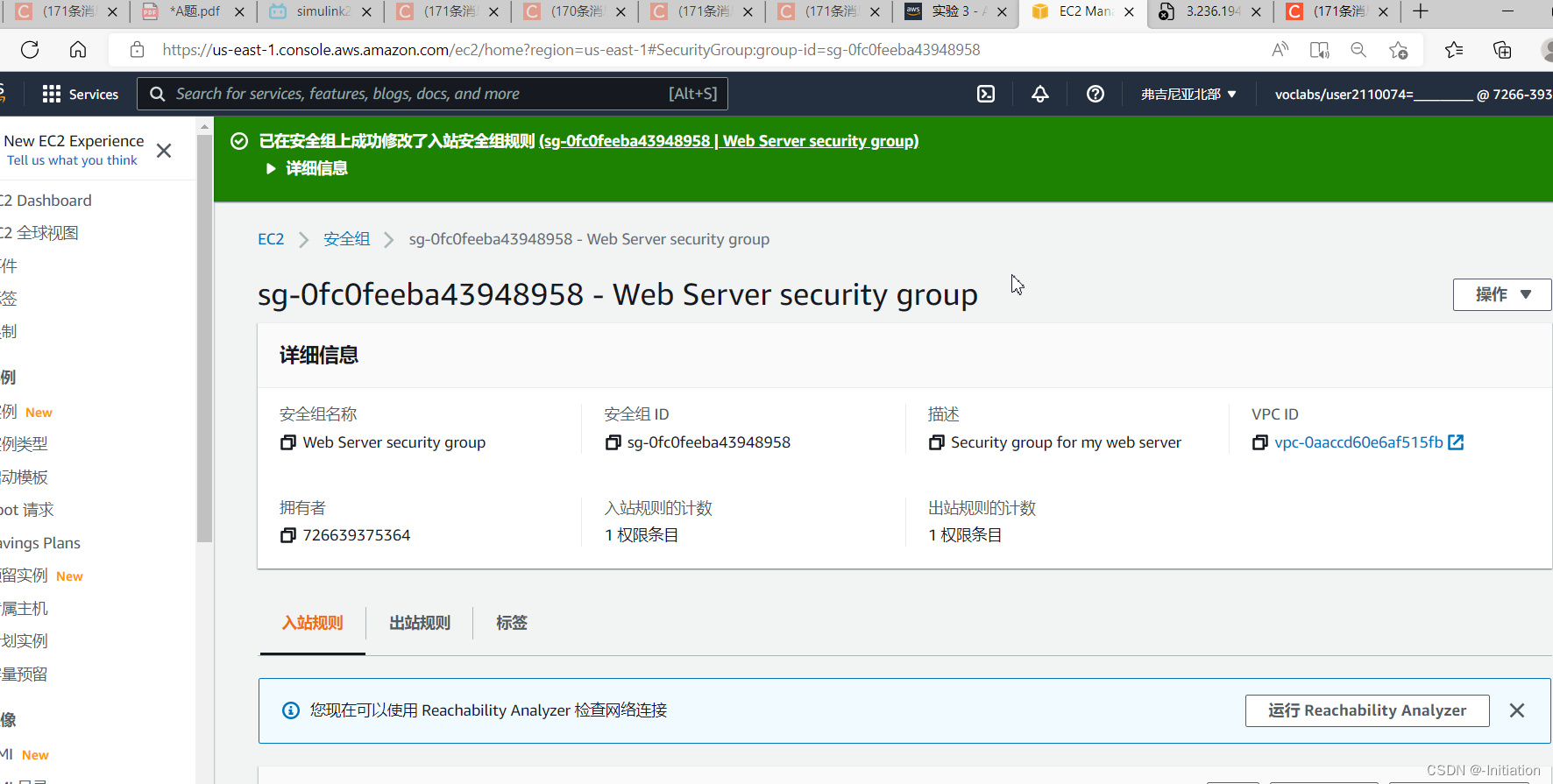Screen dimensions: 1553x784
Task: Close the A题.pdf browser tab
Action: (x=239, y=11)
